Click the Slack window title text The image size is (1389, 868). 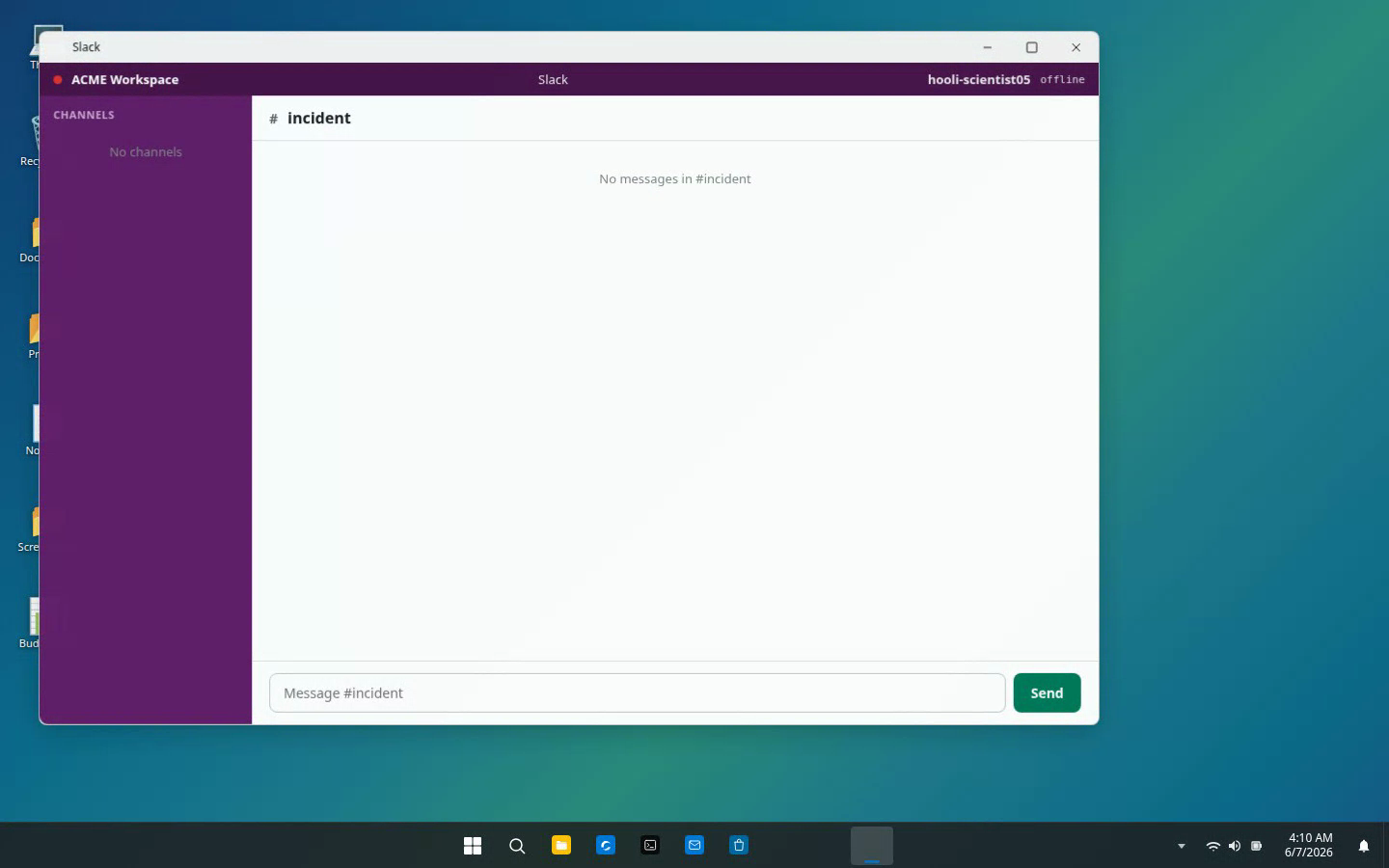pyautogui.click(x=86, y=46)
